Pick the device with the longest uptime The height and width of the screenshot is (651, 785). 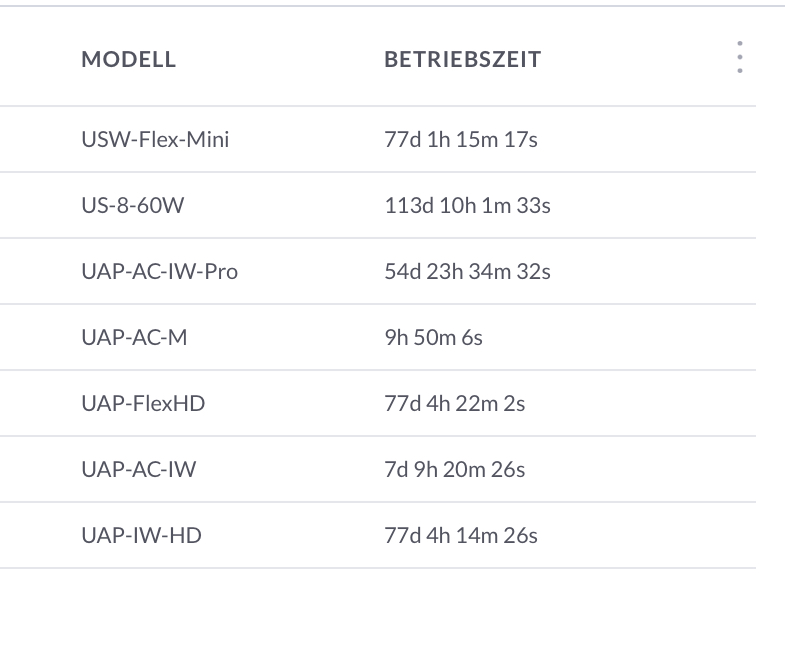(x=133, y=206)
